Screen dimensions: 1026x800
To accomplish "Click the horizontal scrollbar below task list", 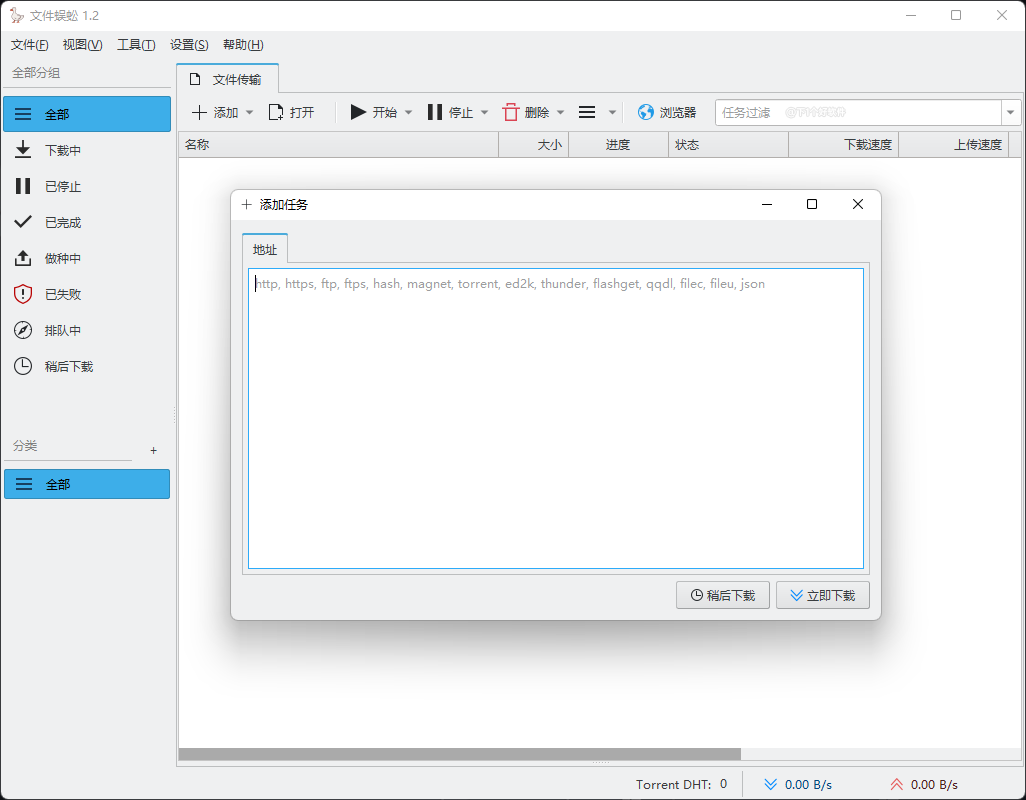I will [459, 754].
